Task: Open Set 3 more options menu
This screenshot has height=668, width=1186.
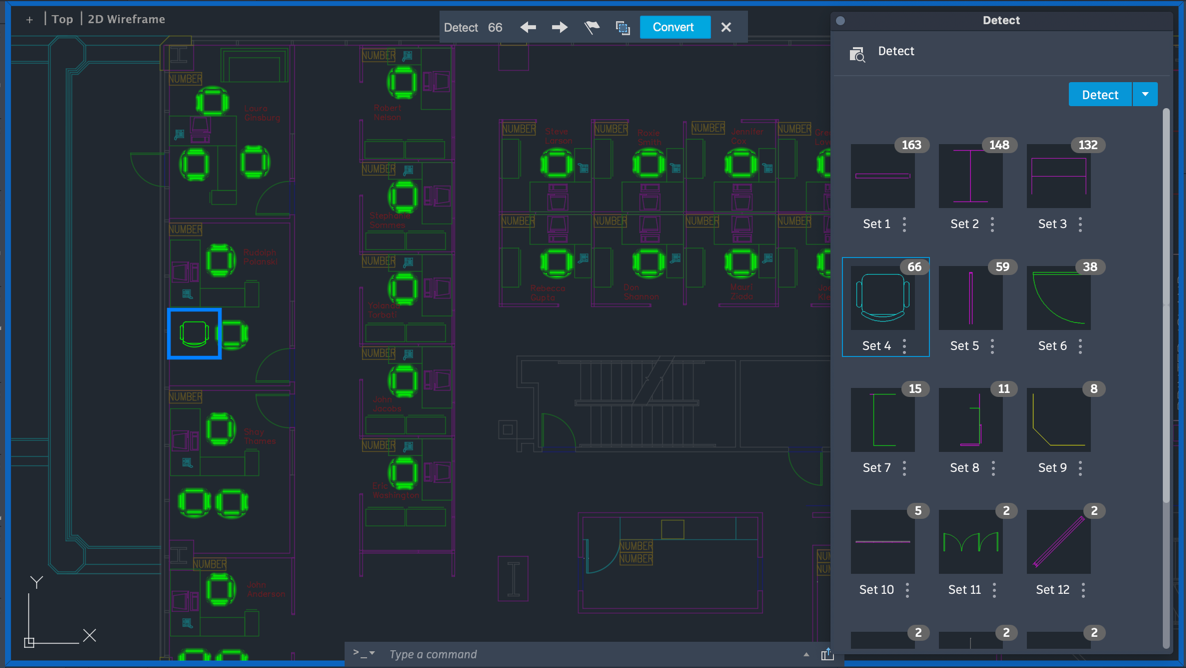Action: coord(1080,224)
